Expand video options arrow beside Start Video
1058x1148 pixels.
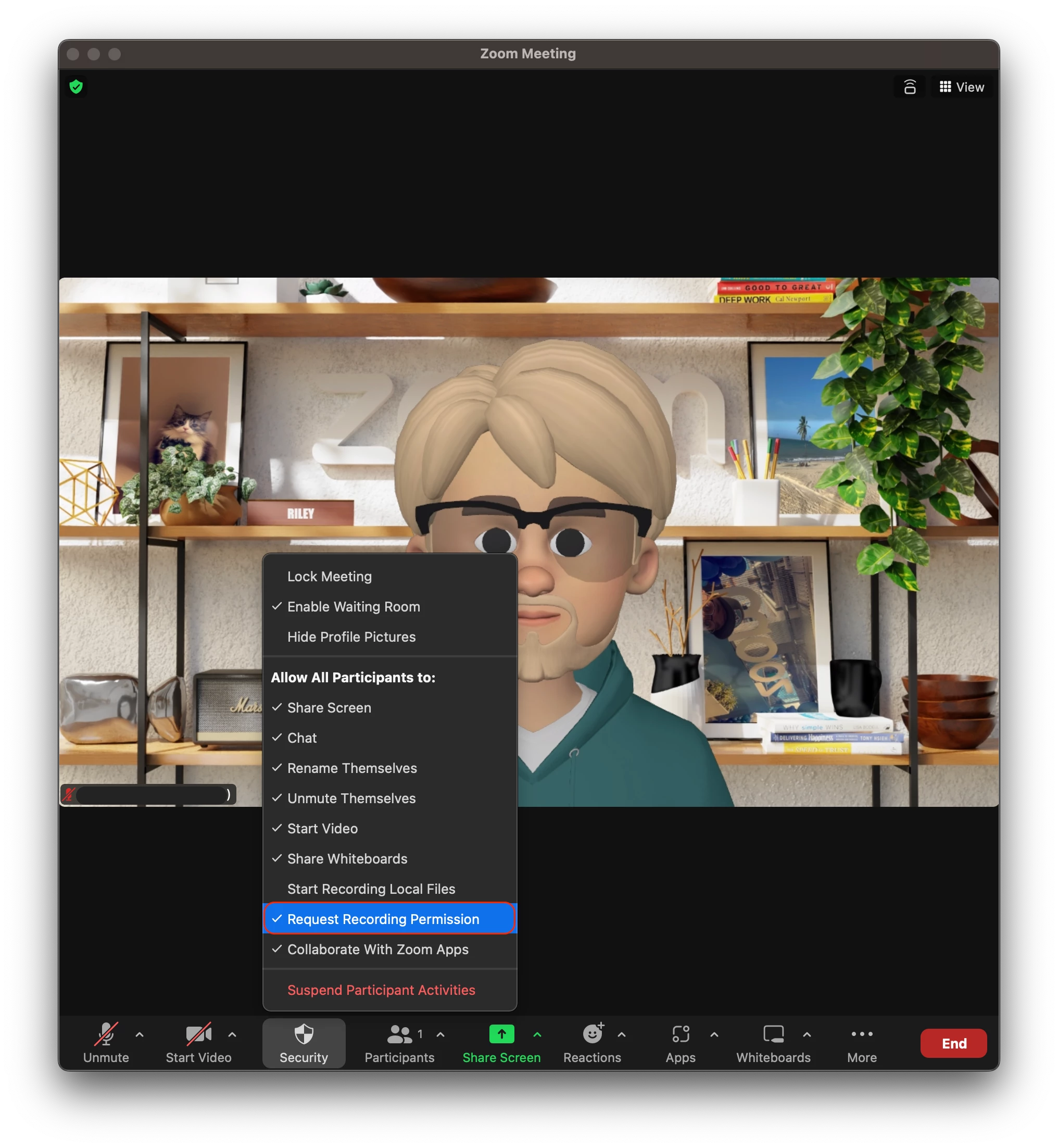click(x=232, y=1035)
